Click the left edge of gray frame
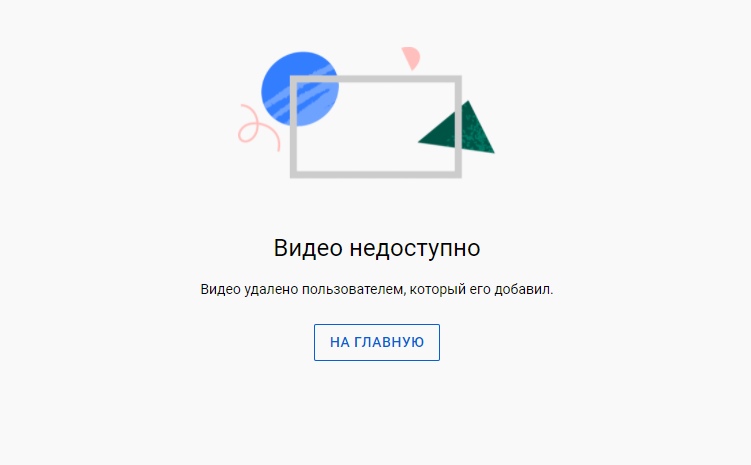 (293, 127)
